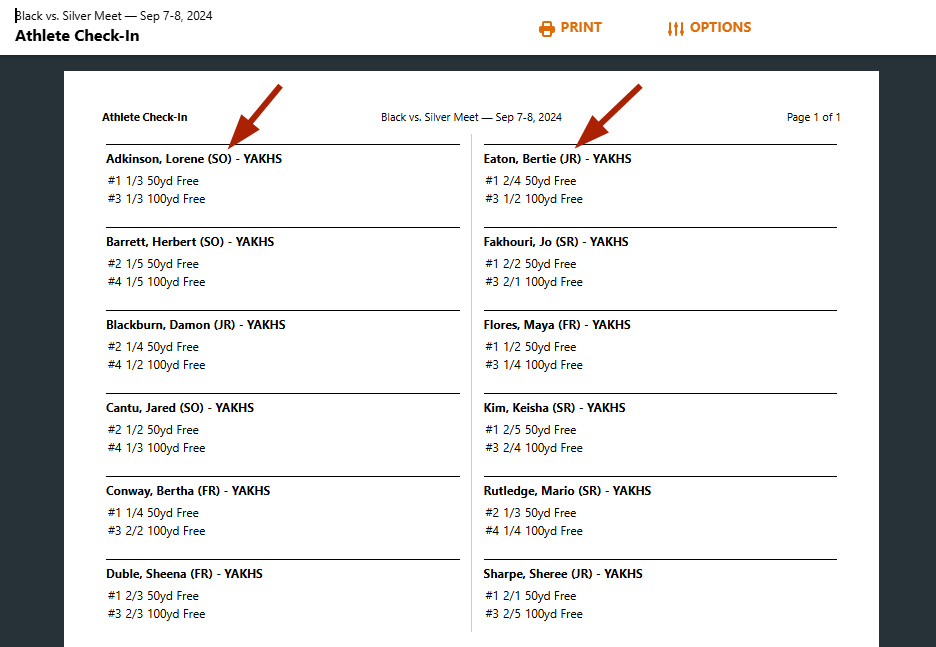The width and height of the screenshot is (936, 647).
Task: Click the 'Athlete Check-In' page title
Action: [77, 36]
